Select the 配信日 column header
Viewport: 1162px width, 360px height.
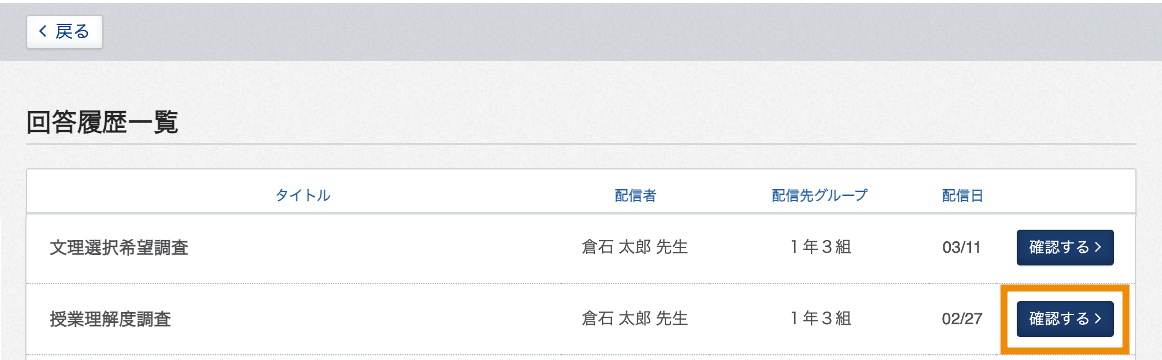pos(962,196)
